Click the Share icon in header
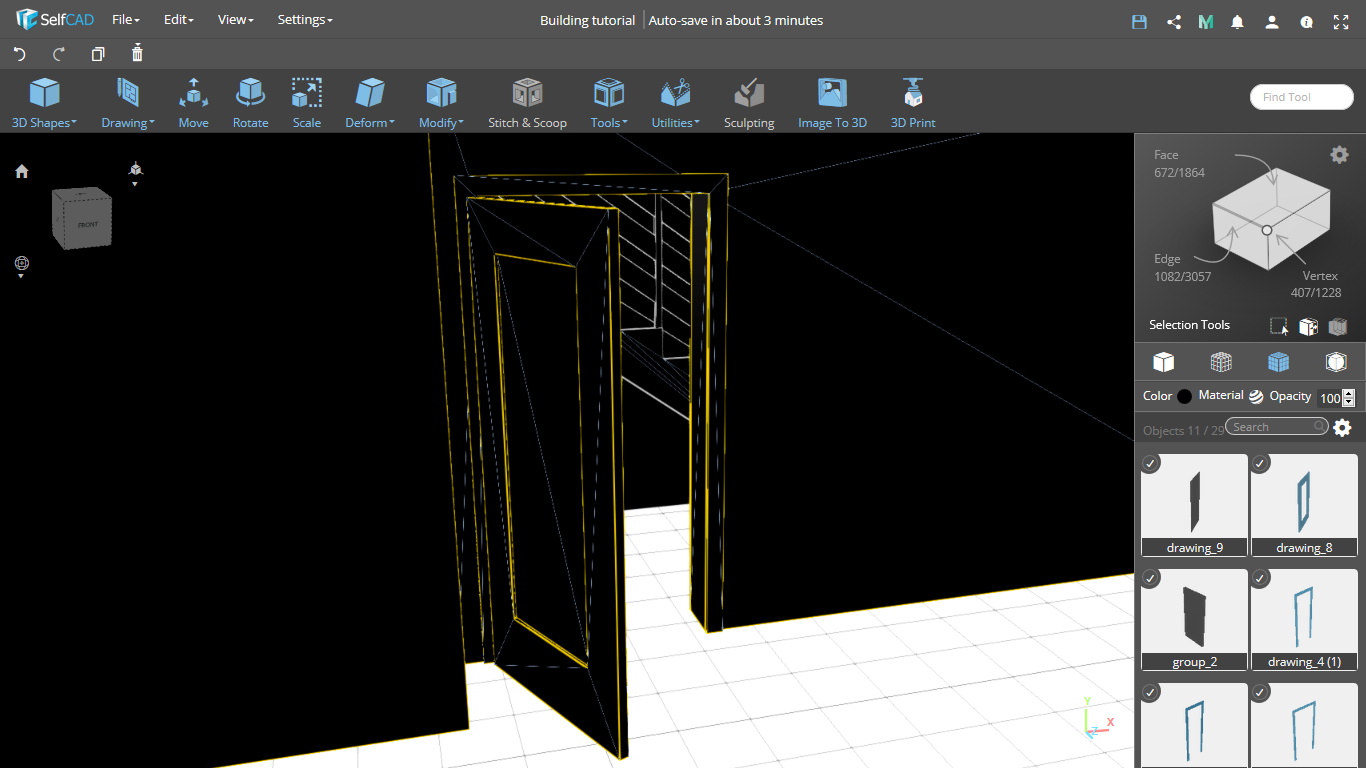The width and height of the screenshot is (1366, 768). click(1174, 21)
